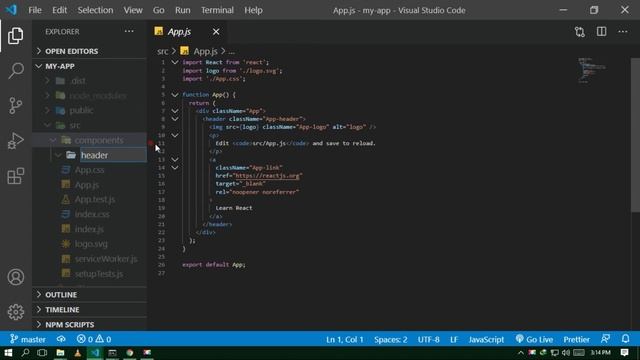Expand the TIMELINE section
This screenshot has width=640, height=360.
[x=90, y=310]
